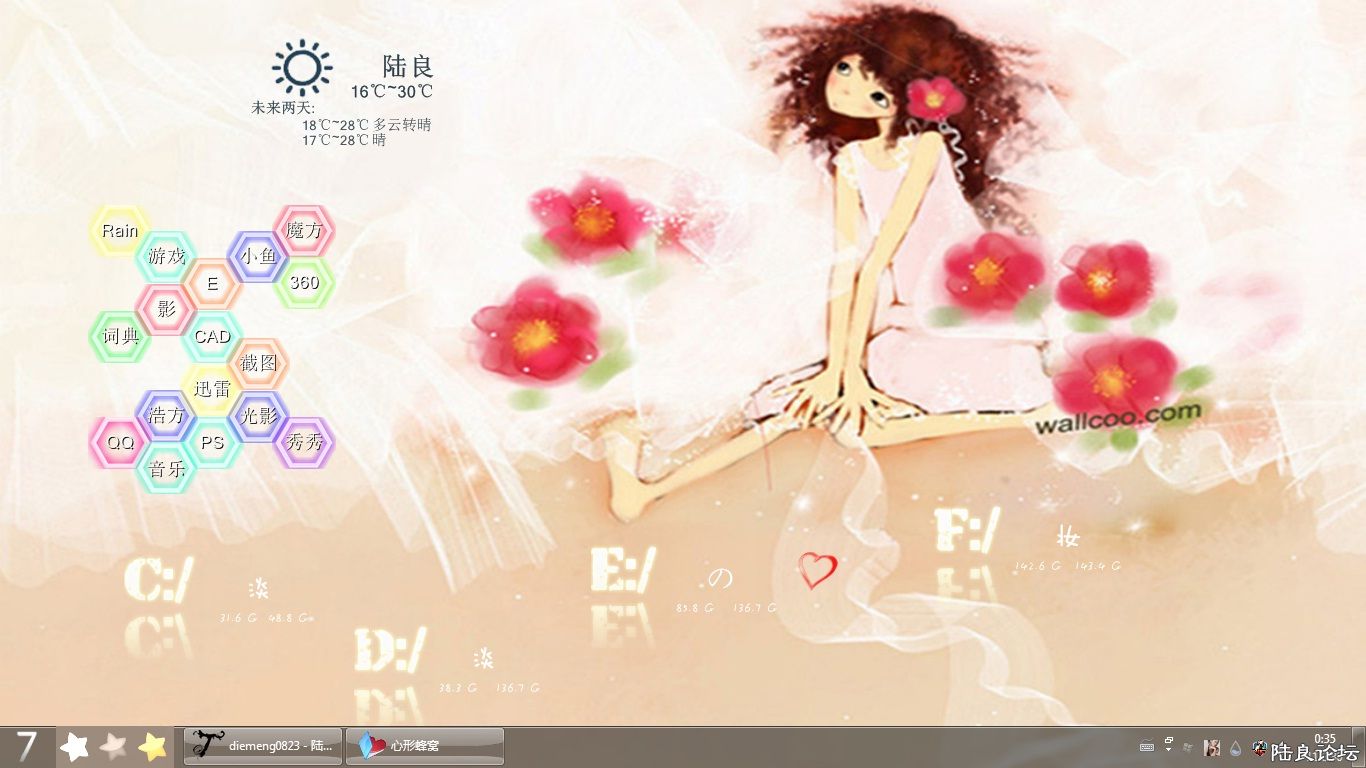Image resolution: width=1366 pixels, height=768 pixels.
Task: Open the C:/ drive desktop widget
Action: (158, 580)
